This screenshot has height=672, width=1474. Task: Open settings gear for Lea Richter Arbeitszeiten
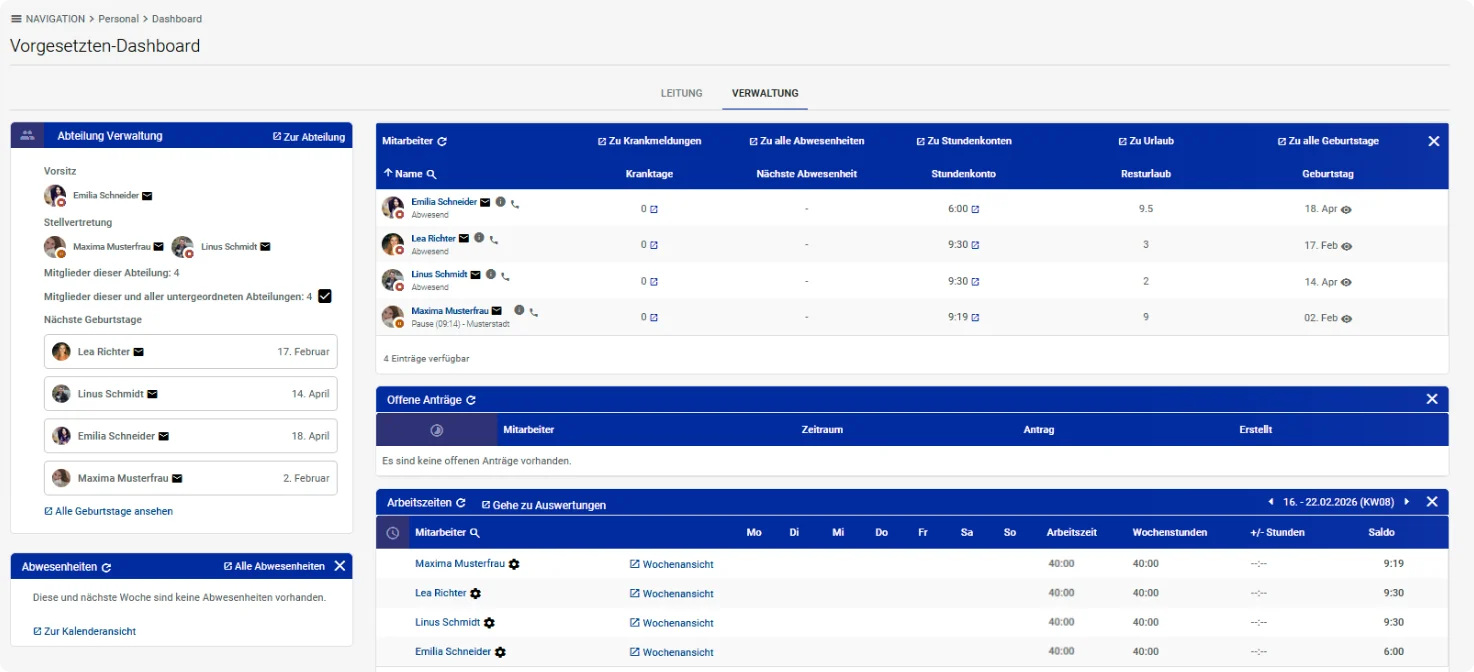[x=476, y=594]
